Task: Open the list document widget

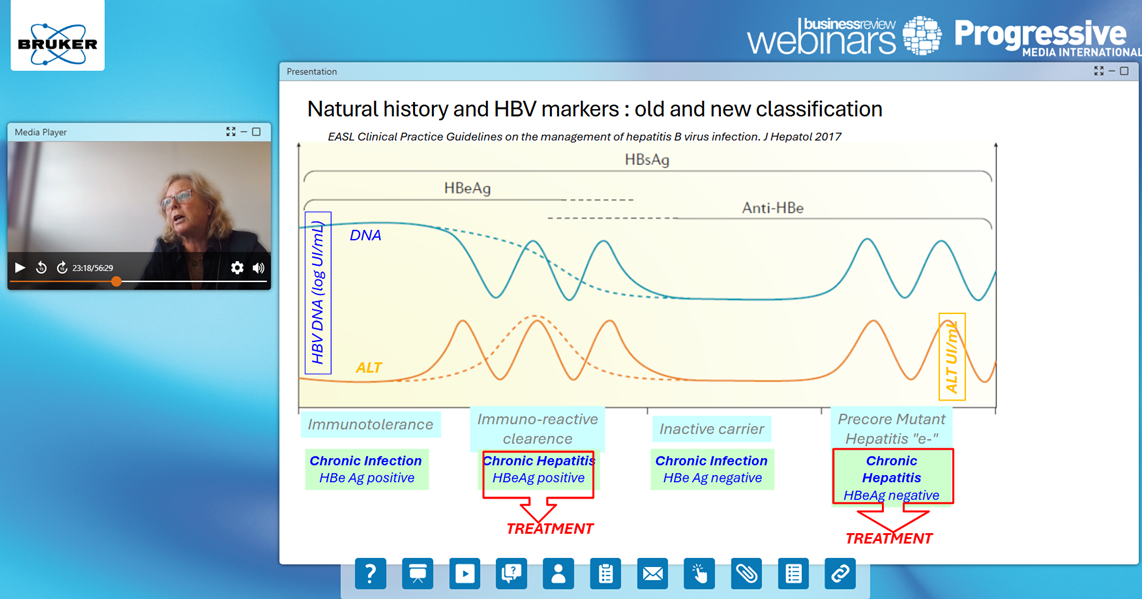Action: pyautogui.click(x=793, y=574)
